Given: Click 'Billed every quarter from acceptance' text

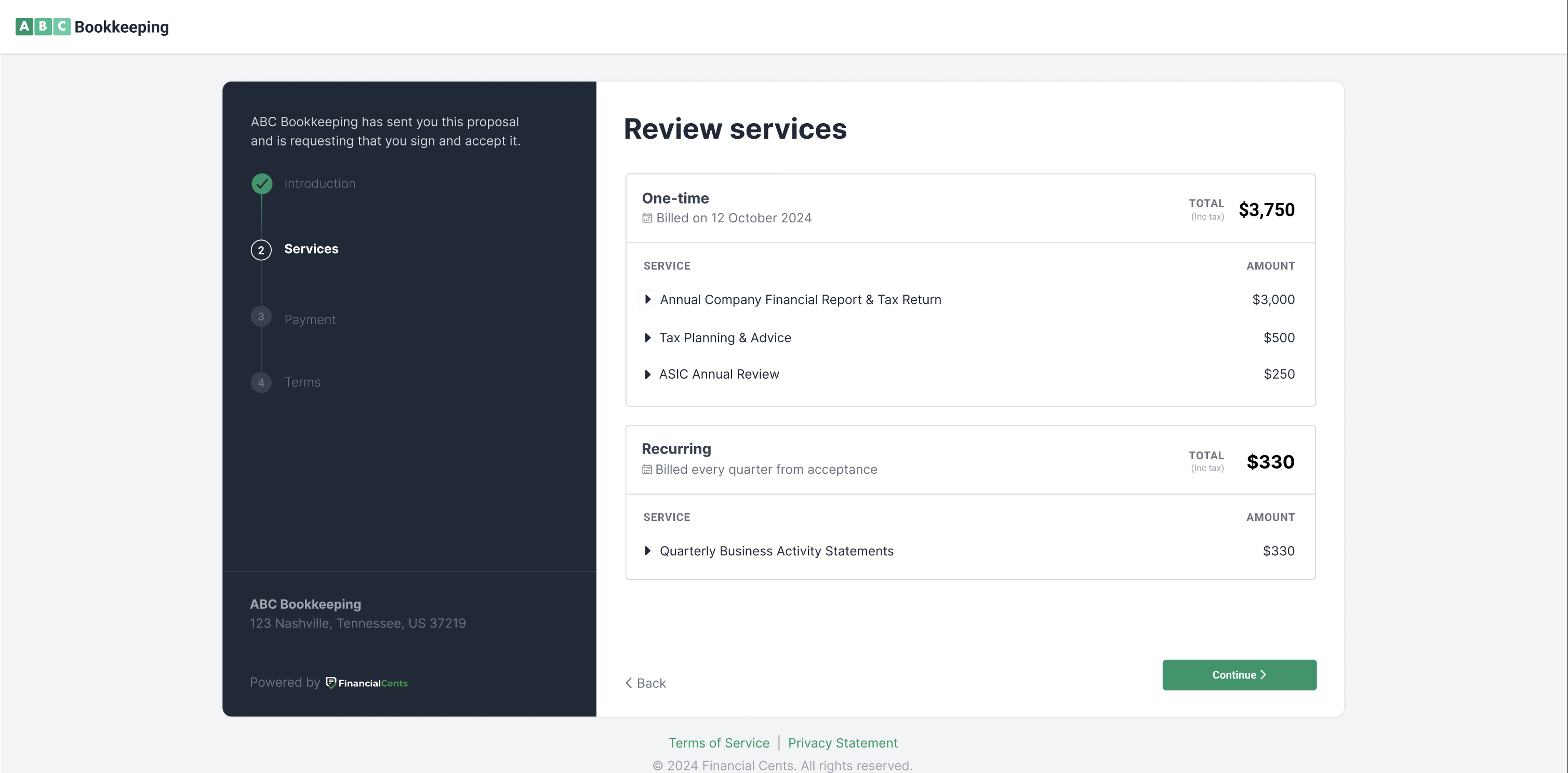Looking at the screenshot, I should pos(766,469).
